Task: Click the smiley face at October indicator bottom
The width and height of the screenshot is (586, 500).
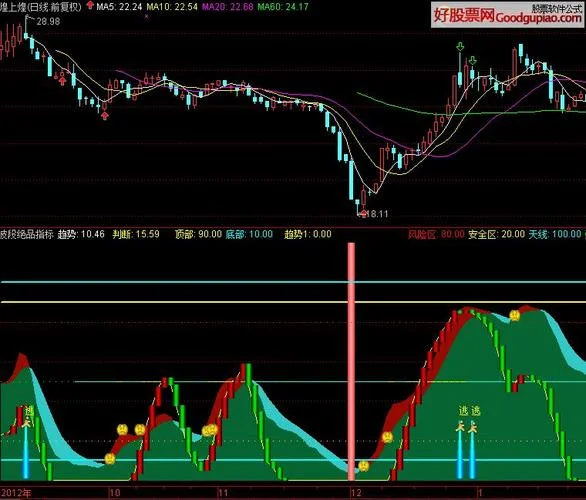Action: point(110,459)
